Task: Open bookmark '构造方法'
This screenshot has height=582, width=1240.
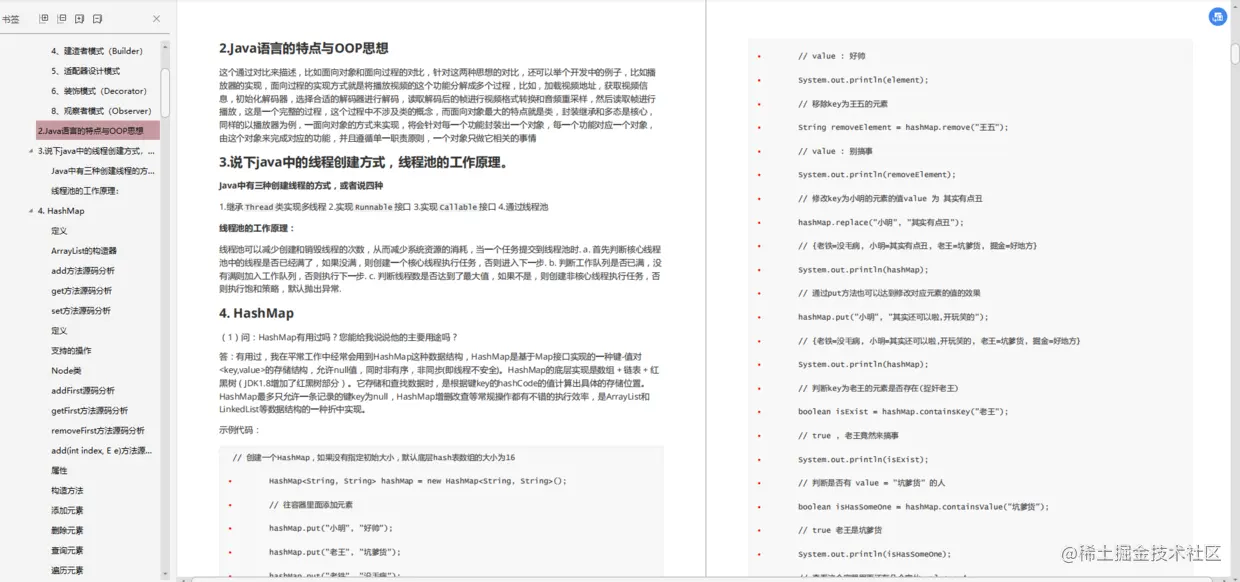Action: [x=67, y=491]
